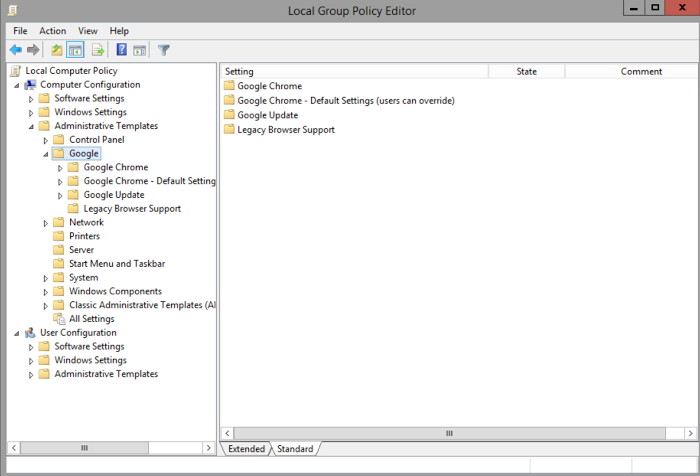Viewport: 700px width, 476px height.
Task: Click the All Settings icon in tree
Action: click(x=59, y=319)
